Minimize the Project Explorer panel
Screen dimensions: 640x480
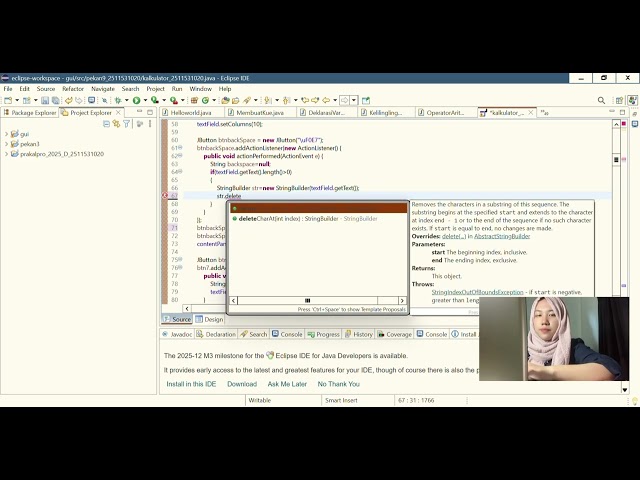pyautogui.click(x=140, y=112)
